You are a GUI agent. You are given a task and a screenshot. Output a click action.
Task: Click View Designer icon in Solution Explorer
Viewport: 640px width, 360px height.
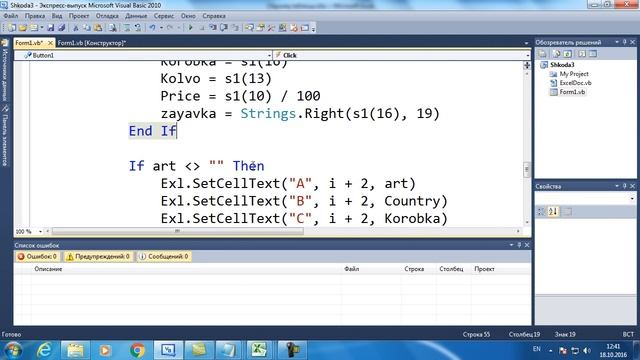(x=593, y=54)
